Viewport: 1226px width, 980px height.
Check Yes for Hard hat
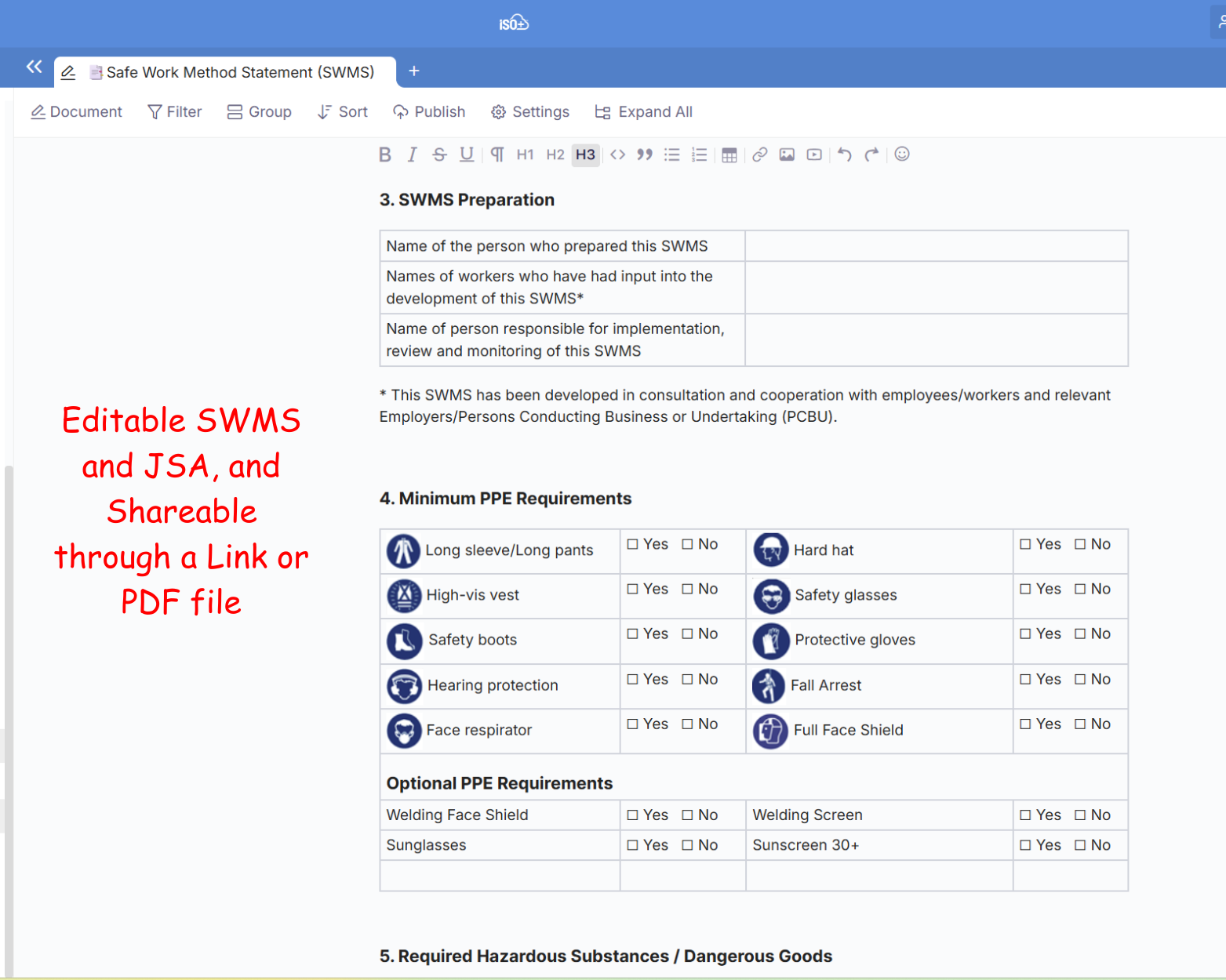pyautogui.click(x=1025, y=544)
